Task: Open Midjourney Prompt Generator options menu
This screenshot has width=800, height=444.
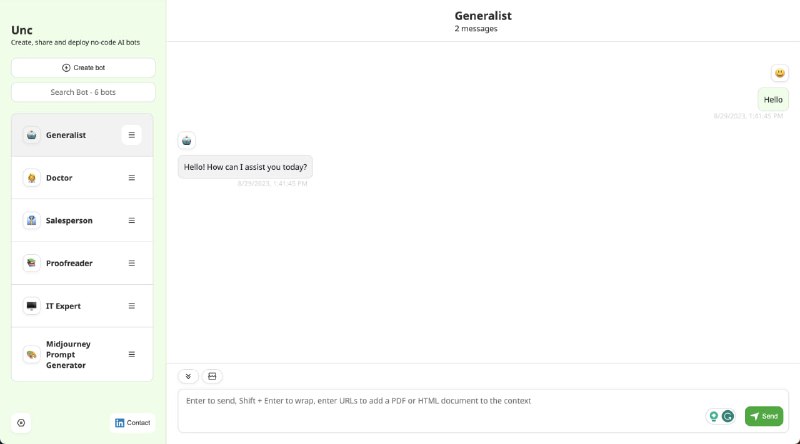Action: (132, 355)
